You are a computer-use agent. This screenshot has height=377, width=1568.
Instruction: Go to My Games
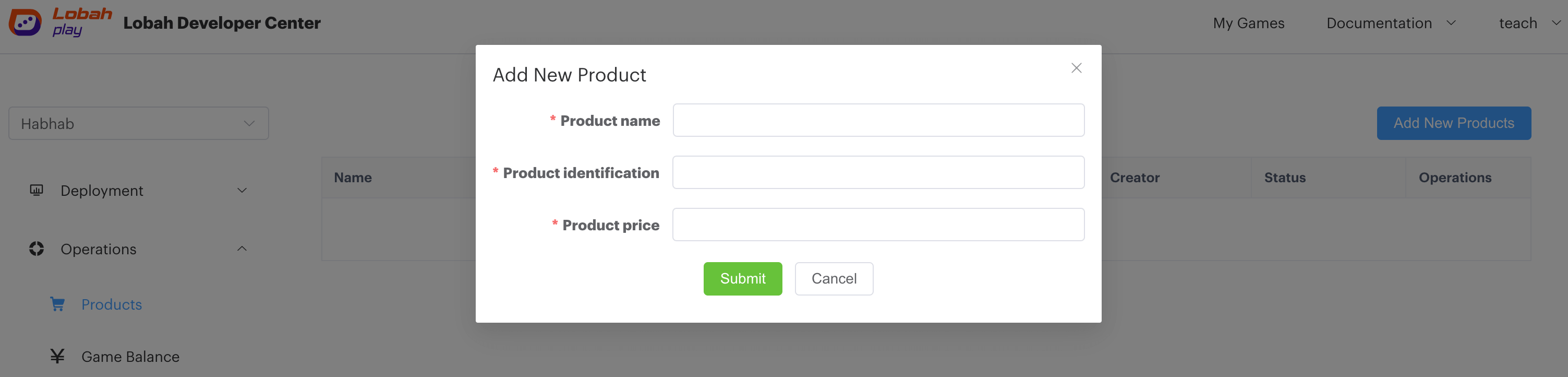[1248, 23]
